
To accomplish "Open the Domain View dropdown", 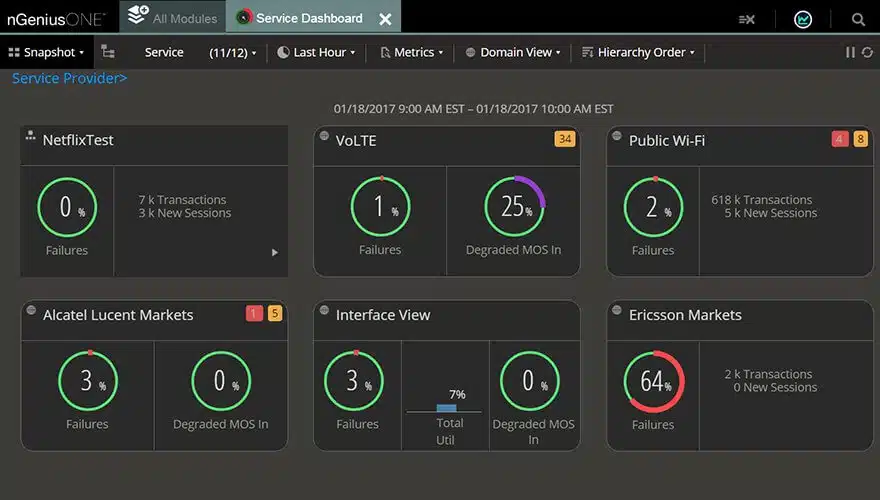I will pos(513,52).
